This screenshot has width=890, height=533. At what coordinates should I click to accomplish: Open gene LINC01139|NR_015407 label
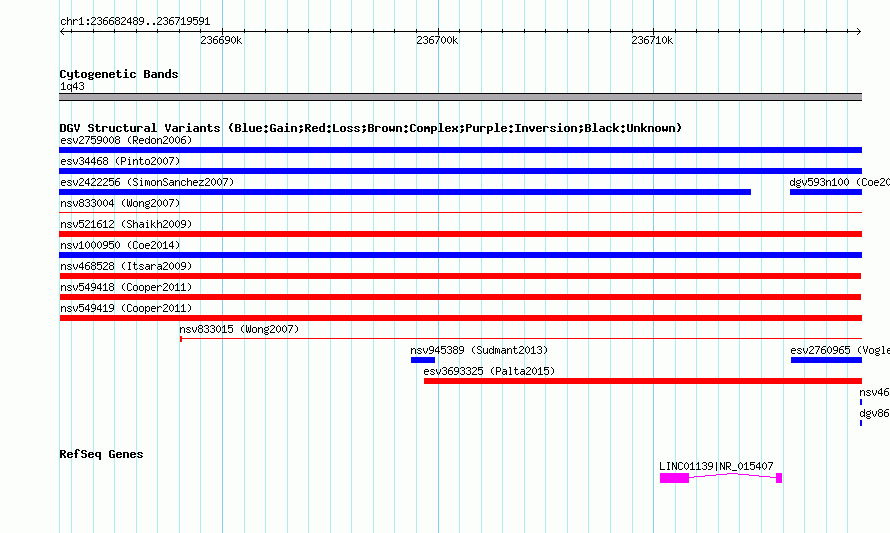(x=716, y=466)
